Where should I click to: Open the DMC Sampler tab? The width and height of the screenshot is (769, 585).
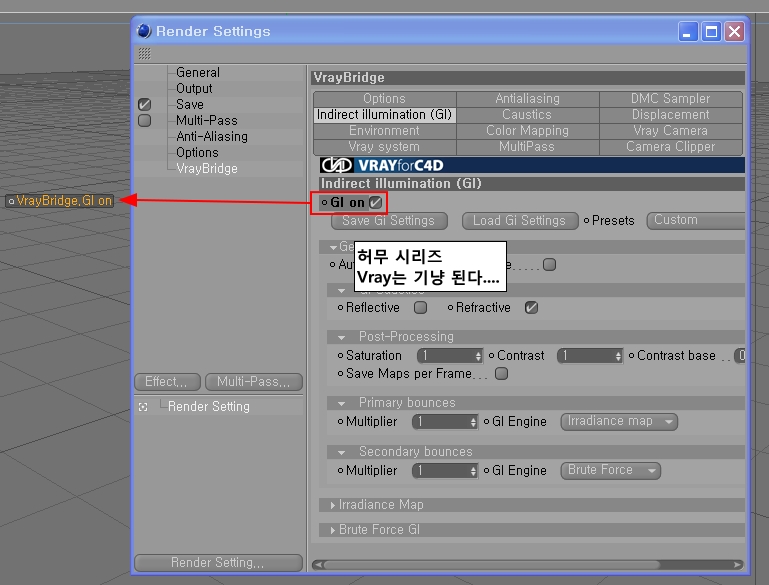tap(670, 99)
